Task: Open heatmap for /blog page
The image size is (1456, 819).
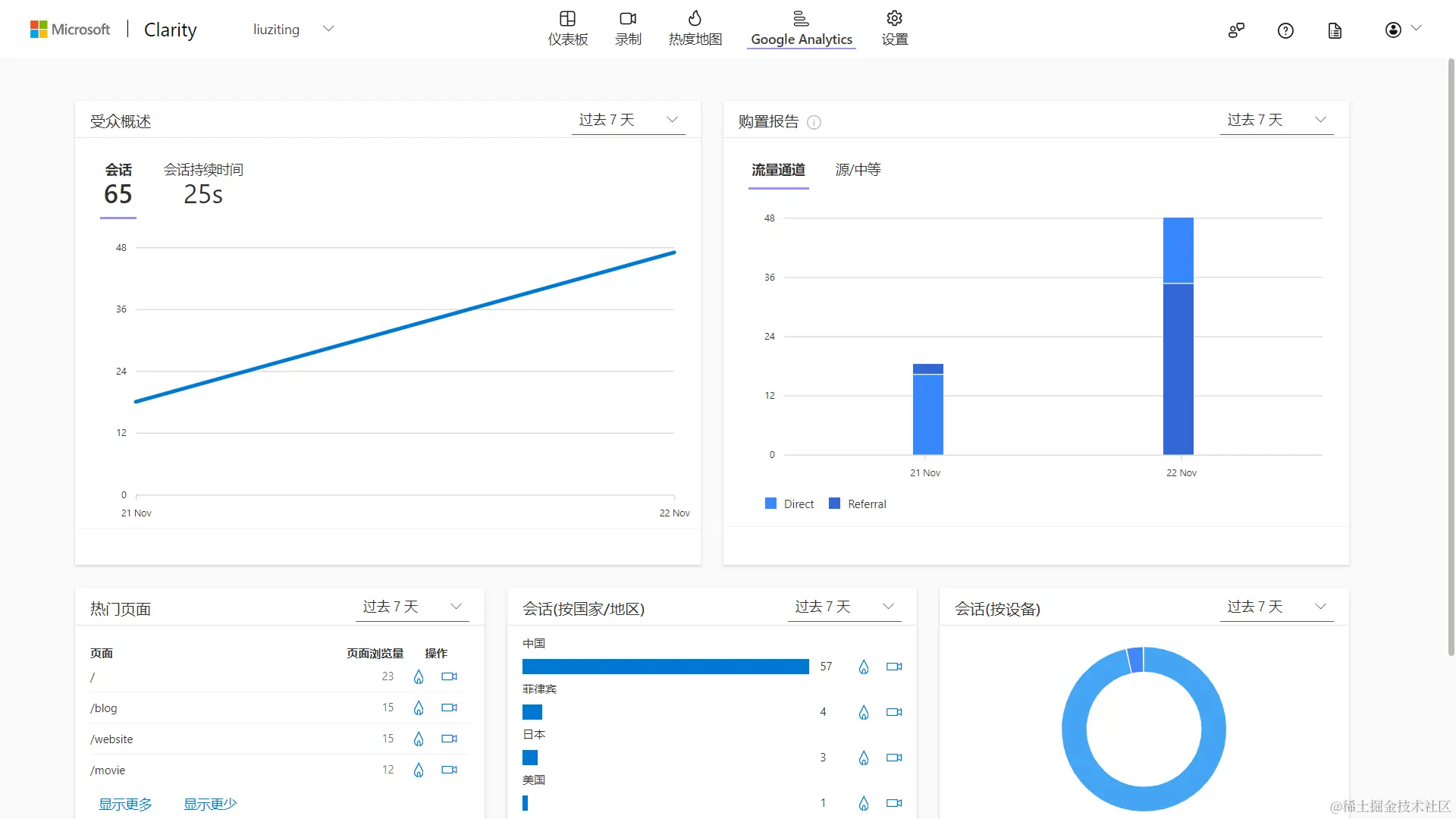Action: coord(419,708)
